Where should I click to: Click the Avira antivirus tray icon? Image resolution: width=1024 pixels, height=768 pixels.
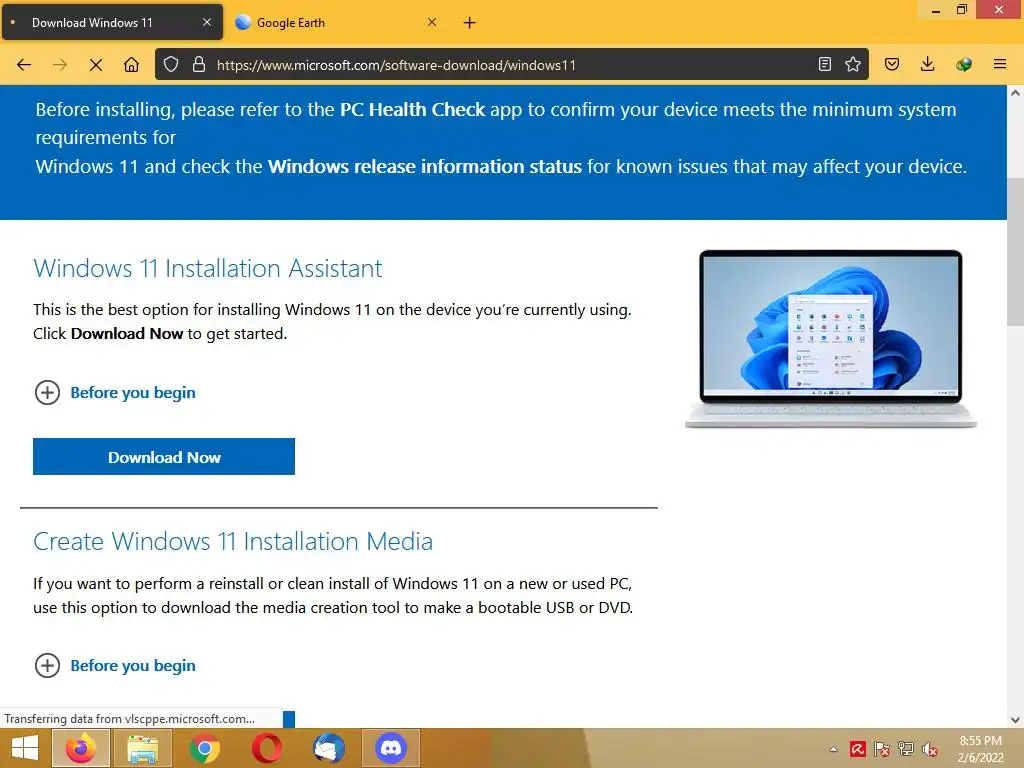[857, 749]
